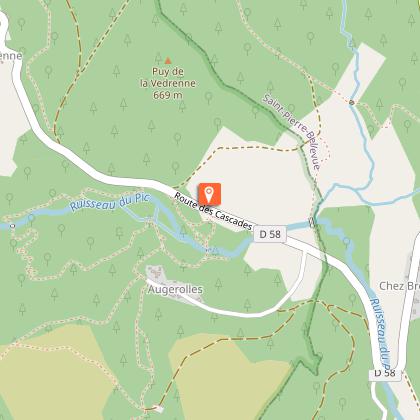This screenshot has width=420, height=420.
Task: Click the lower D 58 road shield
Action: point(384,373)
